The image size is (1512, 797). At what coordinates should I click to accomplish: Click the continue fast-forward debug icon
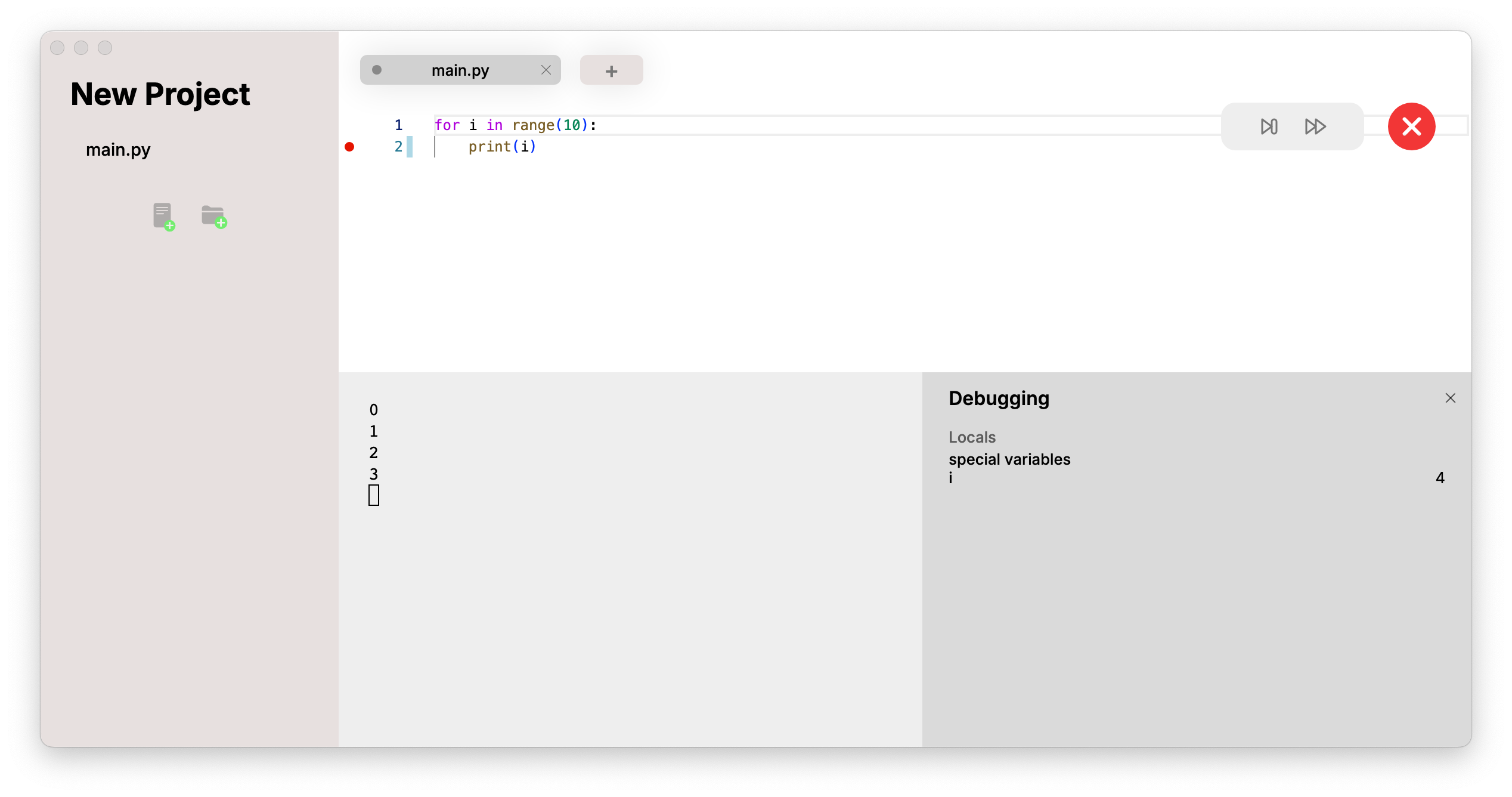pos(1315,126)
